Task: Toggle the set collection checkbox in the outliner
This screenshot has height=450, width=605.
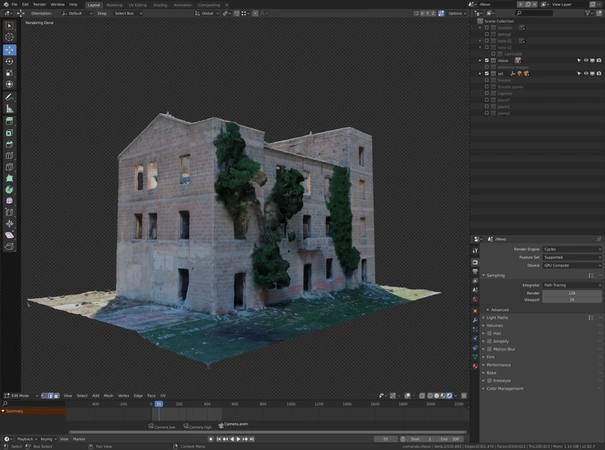Action: coord(487,73)
